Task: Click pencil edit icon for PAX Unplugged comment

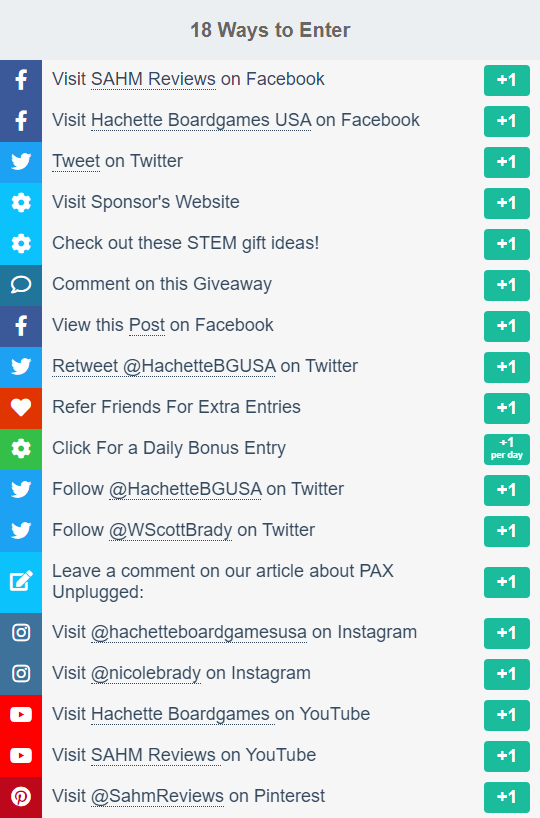Action: coord(21,582)
